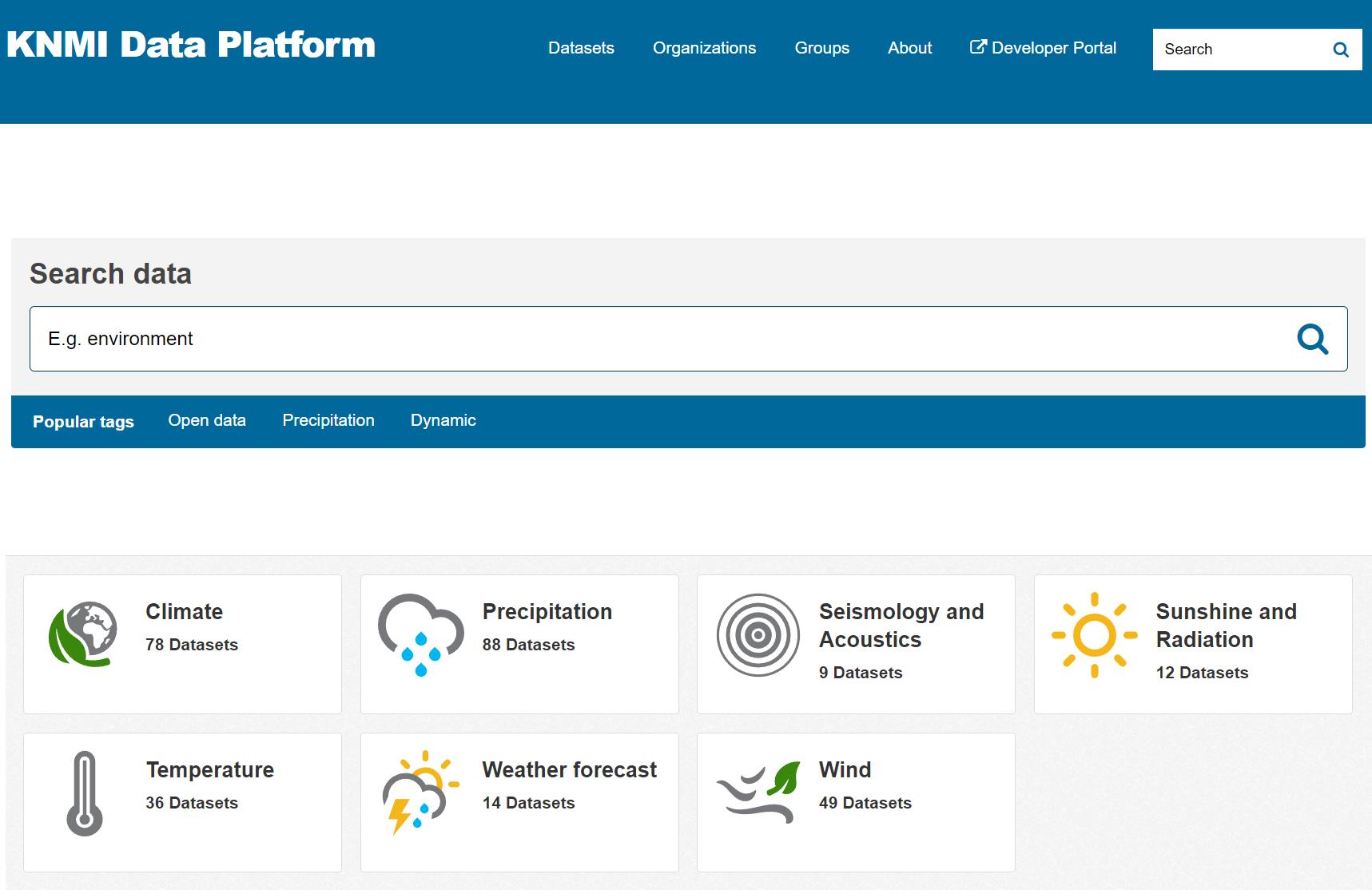Open Sunshine and Radiation group title

[1227, 626]
